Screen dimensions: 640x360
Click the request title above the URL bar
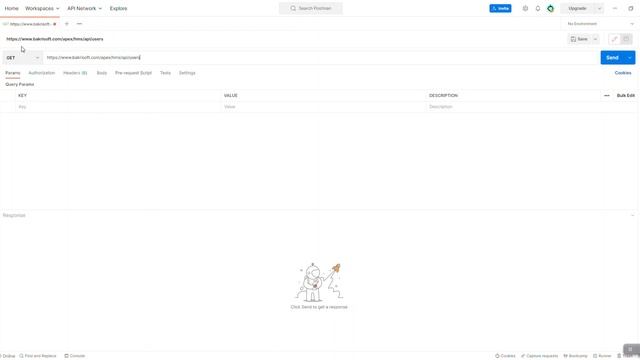pyautogui.click(x=55, y=39)
